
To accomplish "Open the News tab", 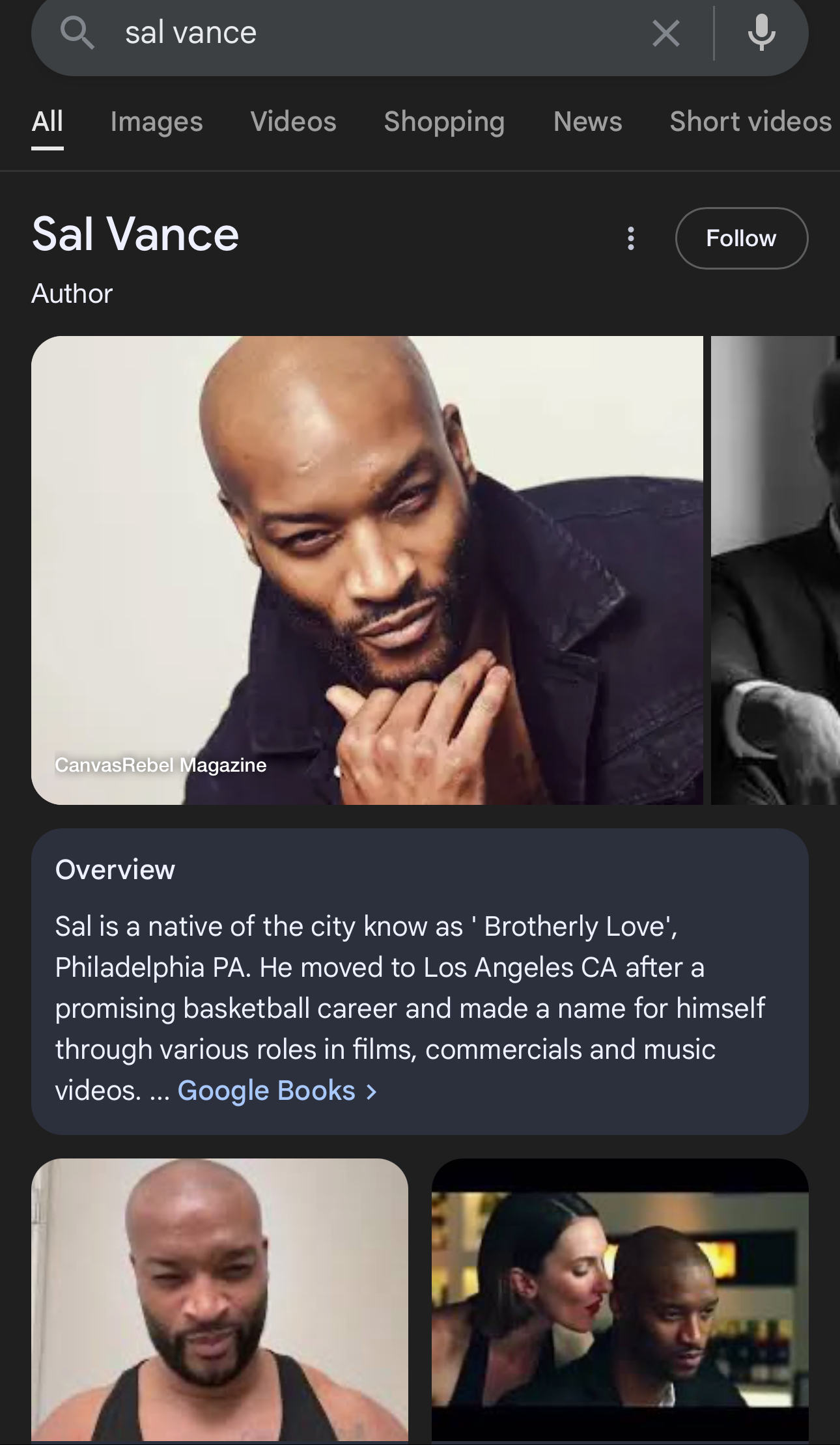I will pos(587,122).
